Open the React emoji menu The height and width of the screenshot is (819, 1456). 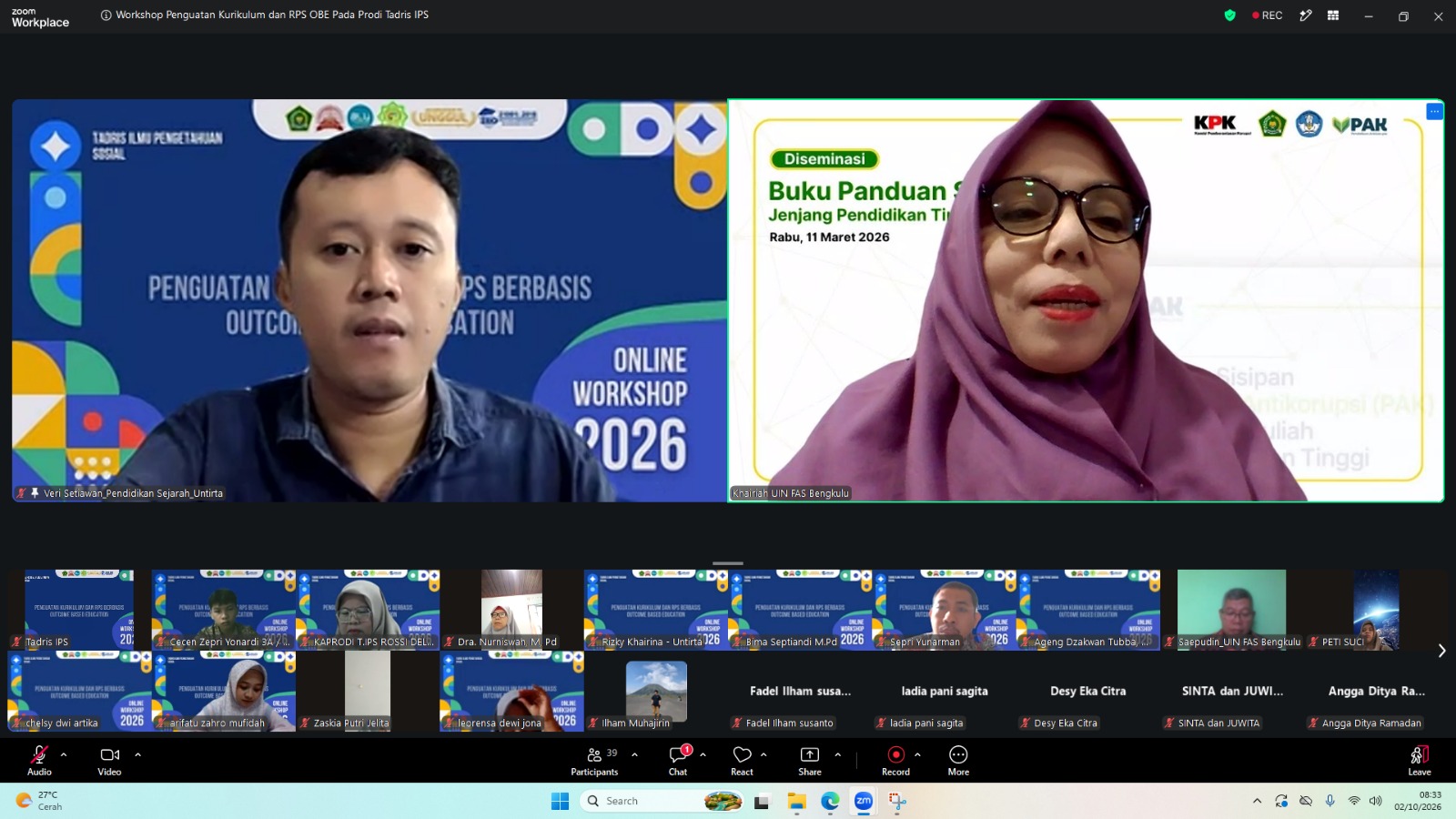(742, 761)
